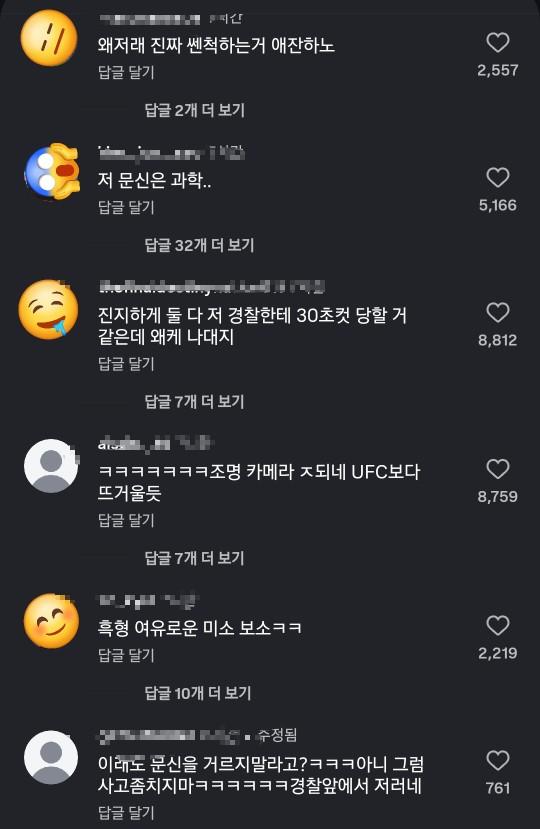
Task: Open the screaming-face emoji avatar profile
Action: click(51, 171)
